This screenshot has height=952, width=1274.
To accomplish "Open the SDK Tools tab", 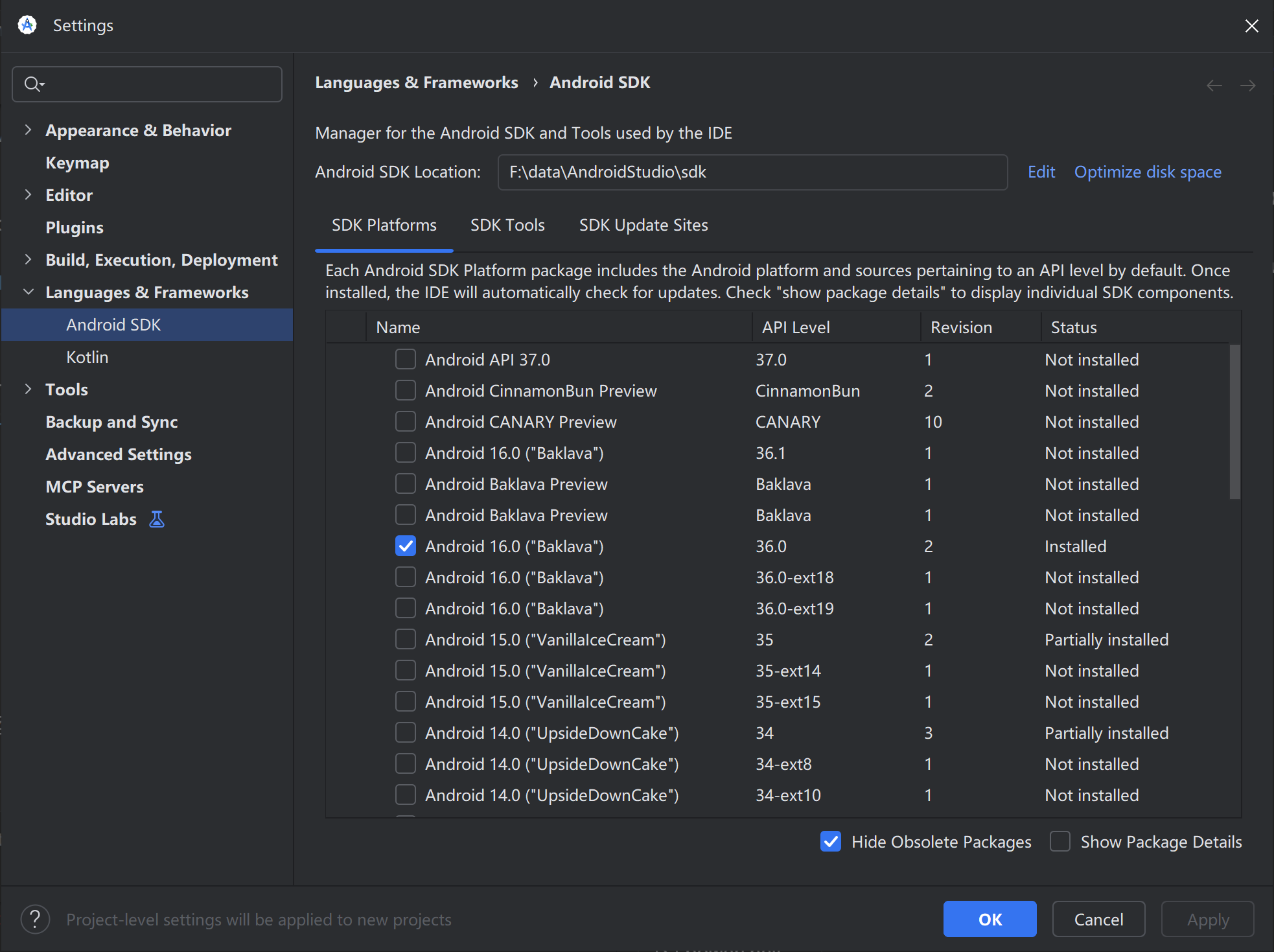I will coord(507,225).
